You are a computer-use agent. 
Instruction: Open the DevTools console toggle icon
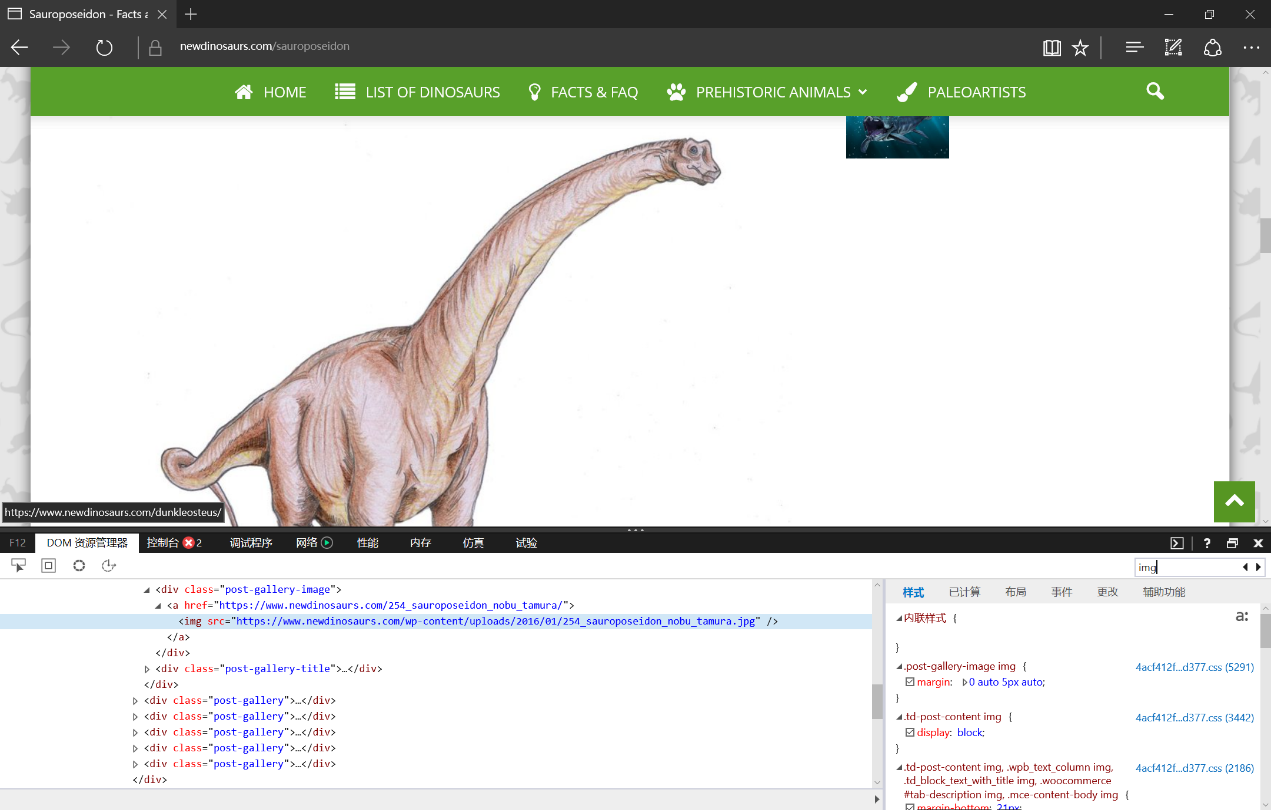[1177, 543]
